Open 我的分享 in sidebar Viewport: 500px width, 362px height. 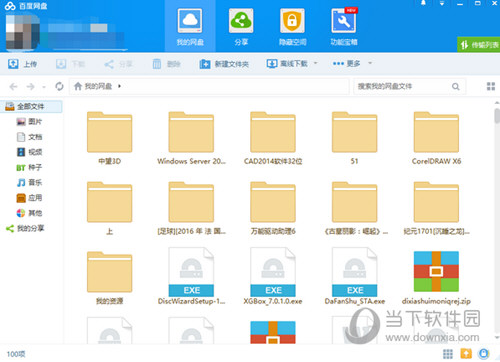[x=25, y=228]
